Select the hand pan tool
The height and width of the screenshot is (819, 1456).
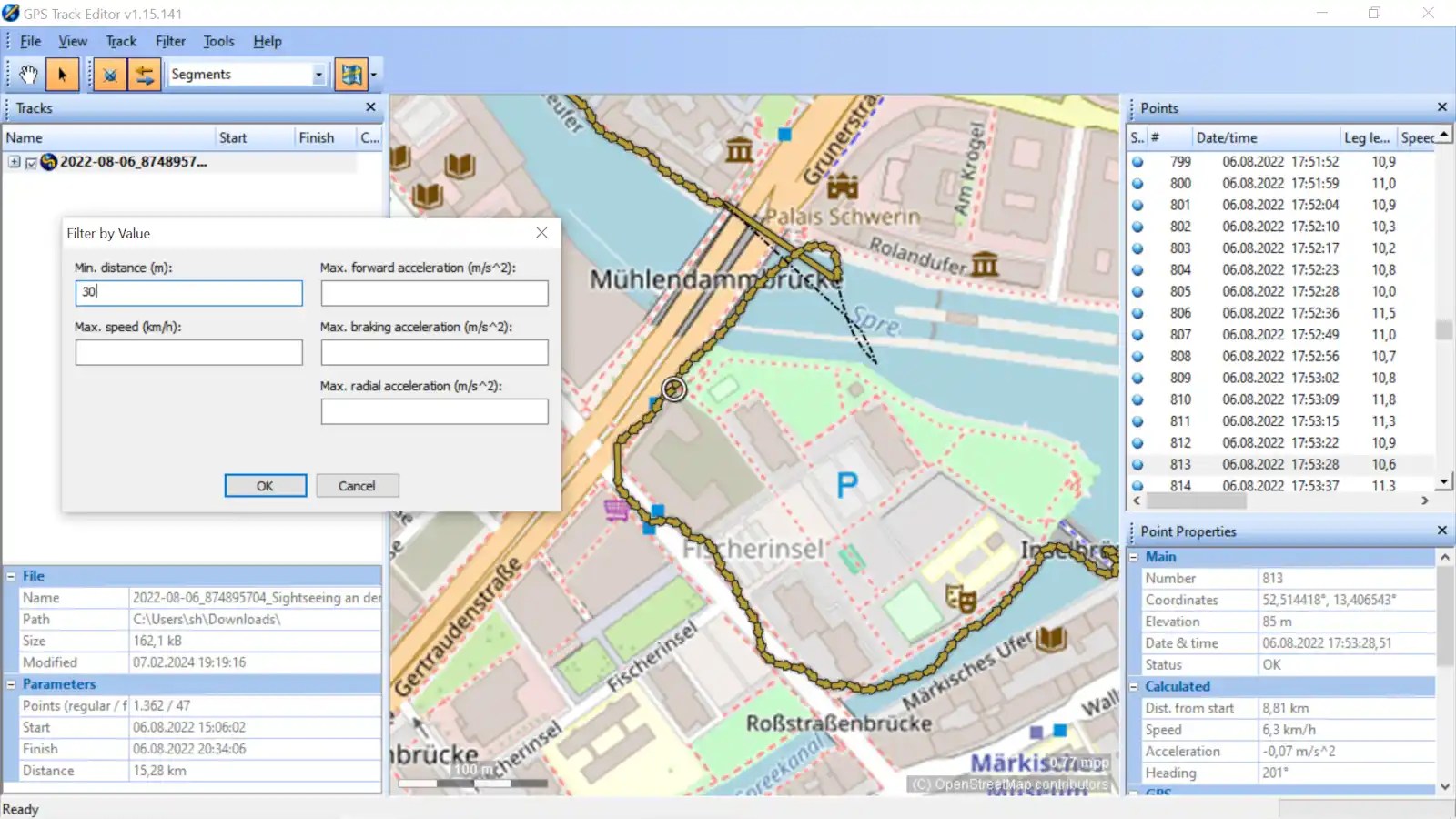[28, 75]
